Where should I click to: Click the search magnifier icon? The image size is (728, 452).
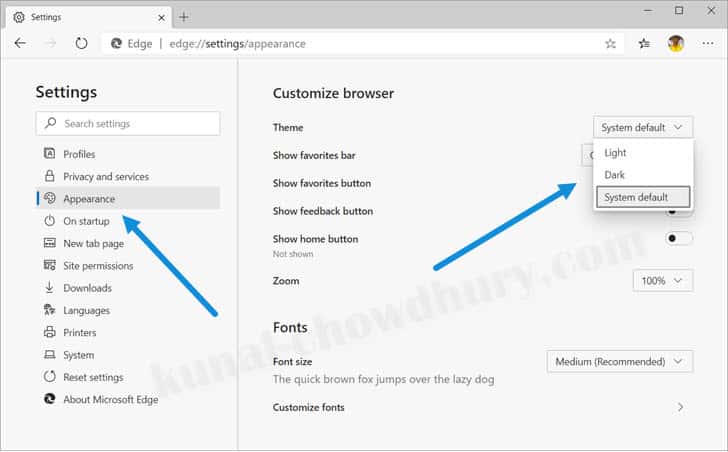pyautogui.click(x=50, y=123)
